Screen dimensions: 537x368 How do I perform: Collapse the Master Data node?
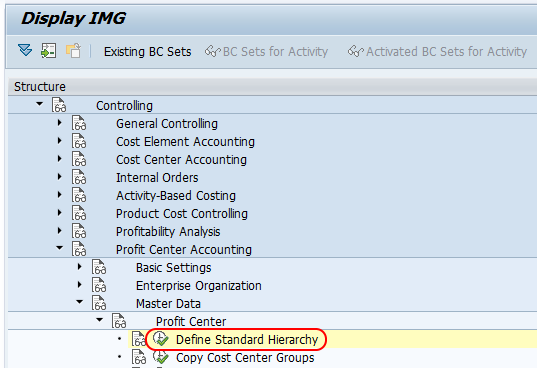click(79, 302)
